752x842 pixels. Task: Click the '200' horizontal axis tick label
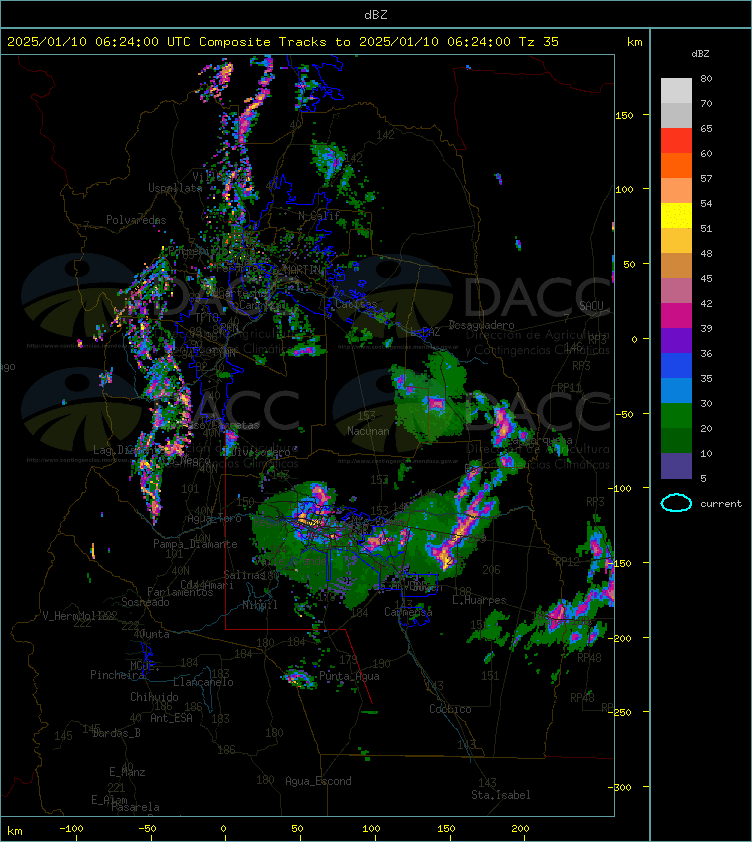point(520,829)
